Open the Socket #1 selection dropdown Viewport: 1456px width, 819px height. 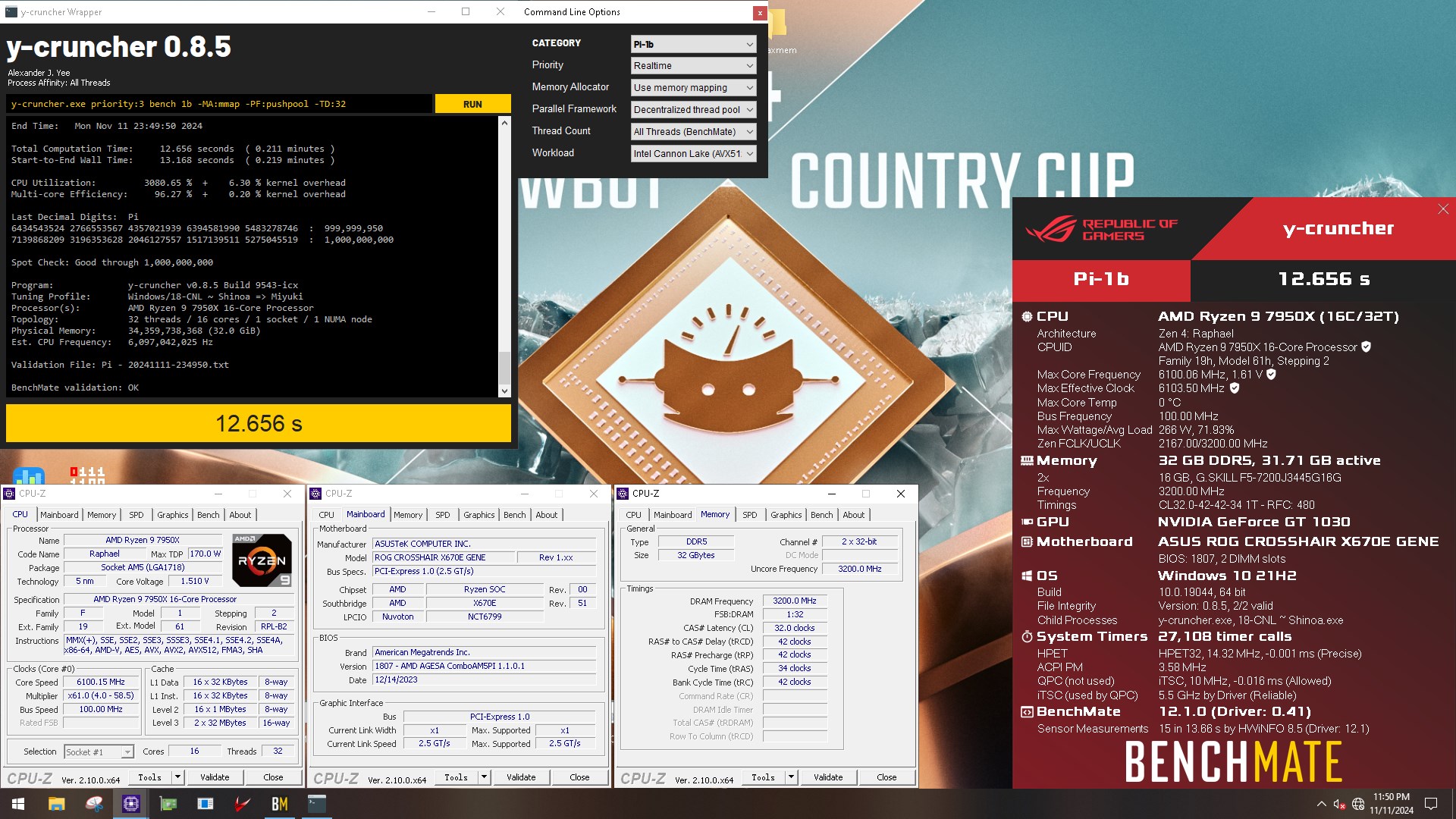click(x=99, y=752)
